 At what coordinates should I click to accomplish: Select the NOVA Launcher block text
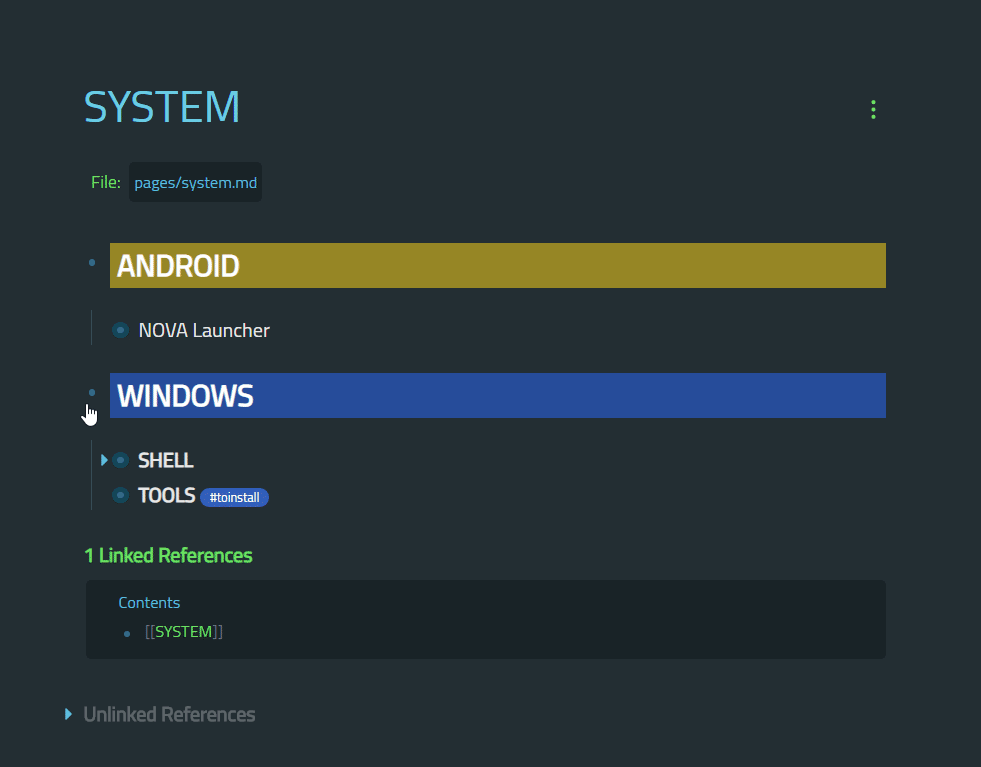tap(204, 330)
